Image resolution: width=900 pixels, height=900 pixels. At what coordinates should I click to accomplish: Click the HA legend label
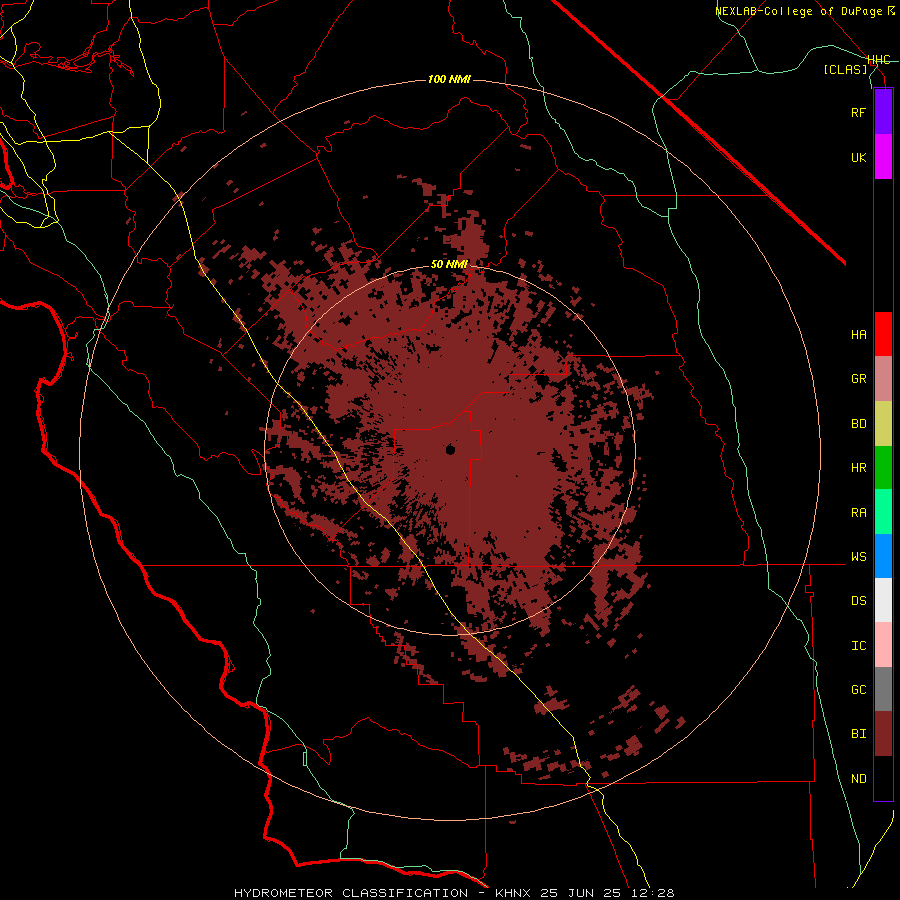pos(858,334)
